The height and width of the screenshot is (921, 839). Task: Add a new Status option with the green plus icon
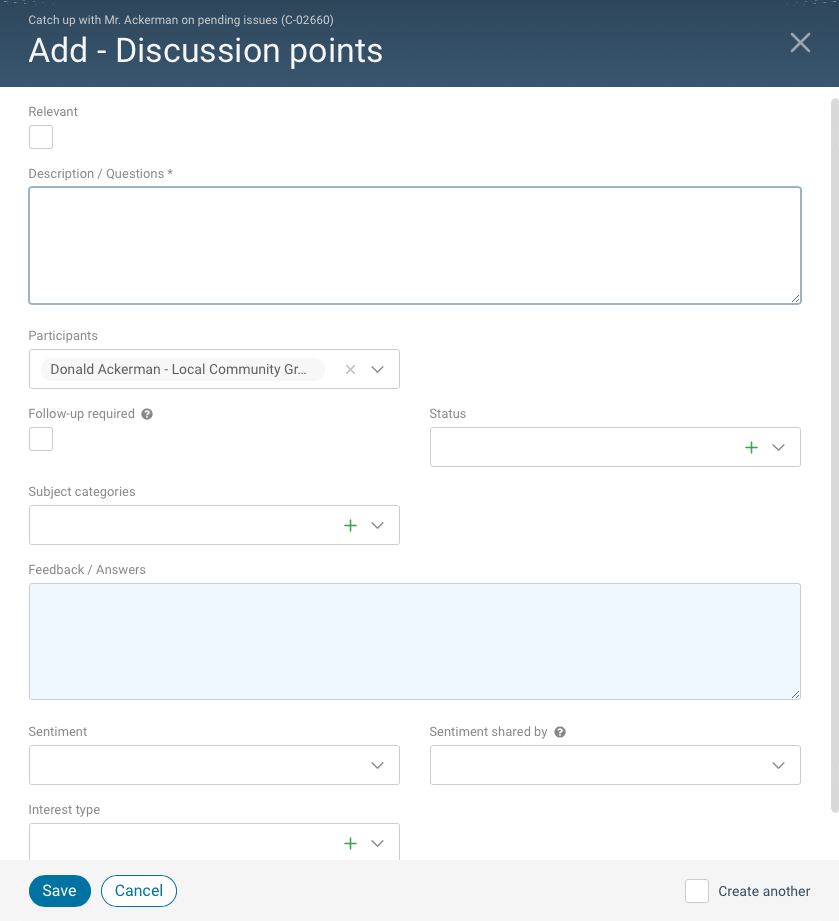[751, 447]
